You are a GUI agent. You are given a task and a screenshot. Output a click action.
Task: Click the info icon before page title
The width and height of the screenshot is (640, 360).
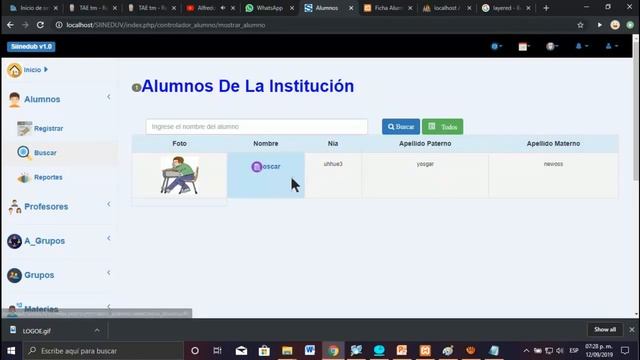click(x=136, y=87)
